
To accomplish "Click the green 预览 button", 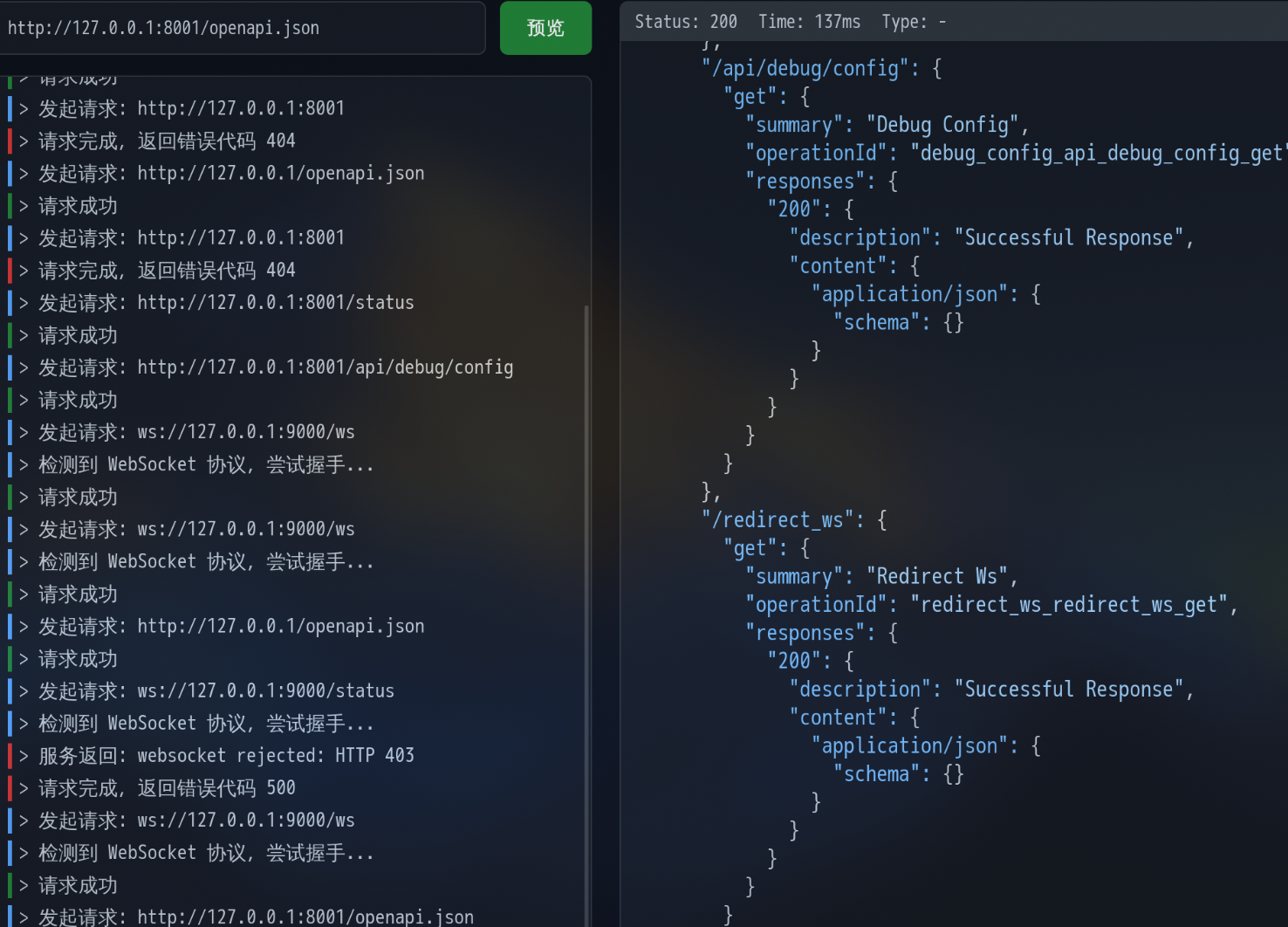I will (545, 28).
